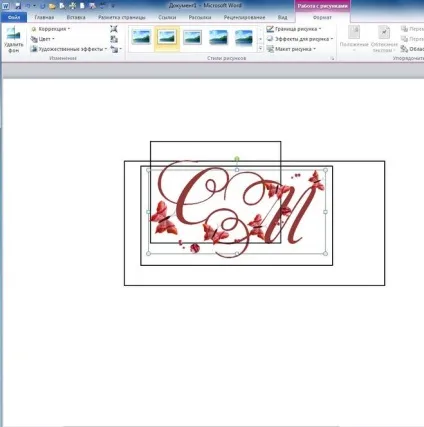Switch to the Рецензирование tab
Viewport: 424px width, 427px height.
pyautogui.click(x=244, y=17)
